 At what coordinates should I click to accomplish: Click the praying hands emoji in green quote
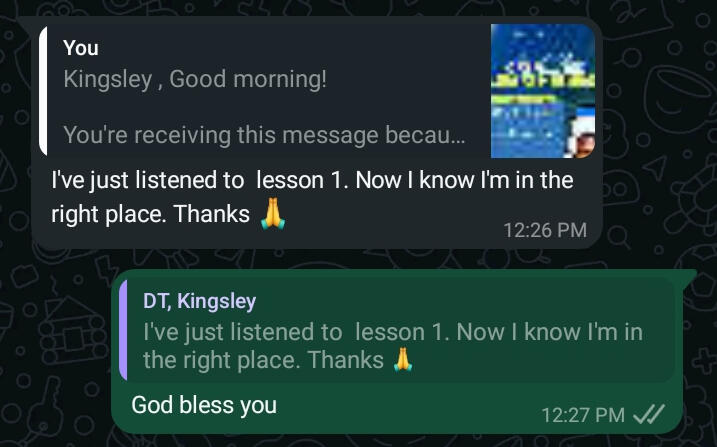pyautogui.click(x=403, y=360)
